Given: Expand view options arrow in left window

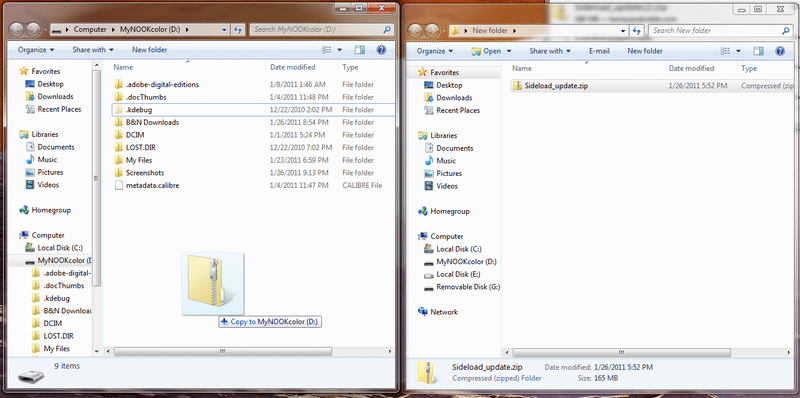Looking at the screenshot, I should (340, 50).
